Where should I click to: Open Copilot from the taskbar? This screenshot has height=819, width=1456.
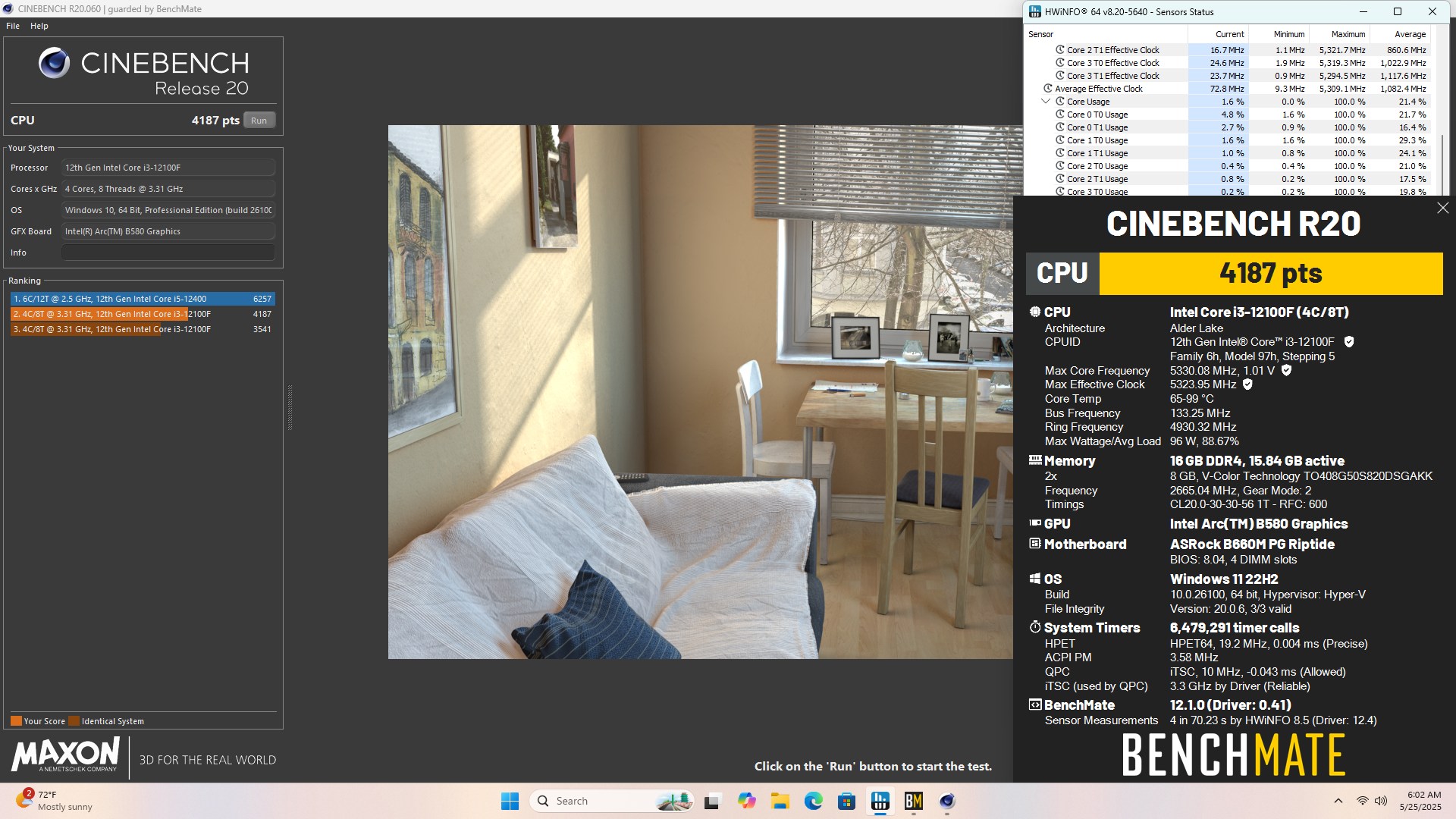pyautogui.click(x=746, y=801)
